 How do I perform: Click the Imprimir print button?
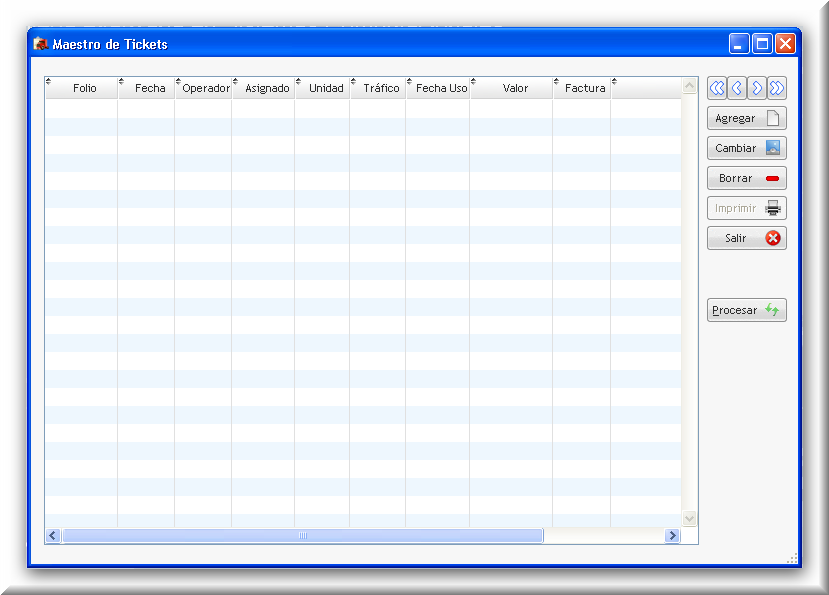(747, 208)
